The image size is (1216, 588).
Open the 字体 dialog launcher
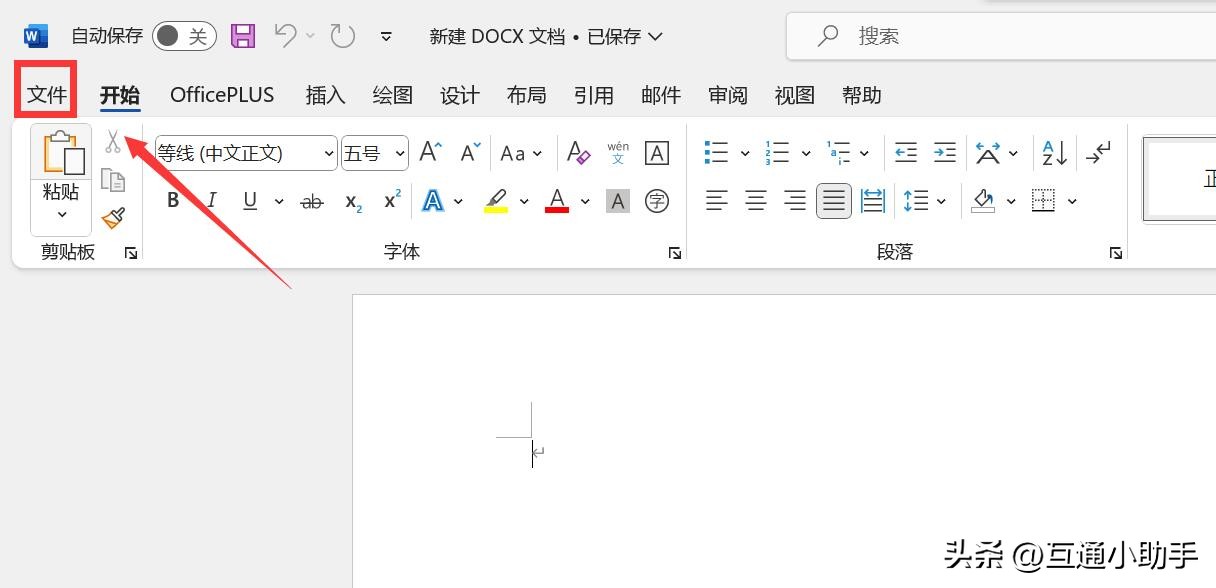(x=675, y=253)
